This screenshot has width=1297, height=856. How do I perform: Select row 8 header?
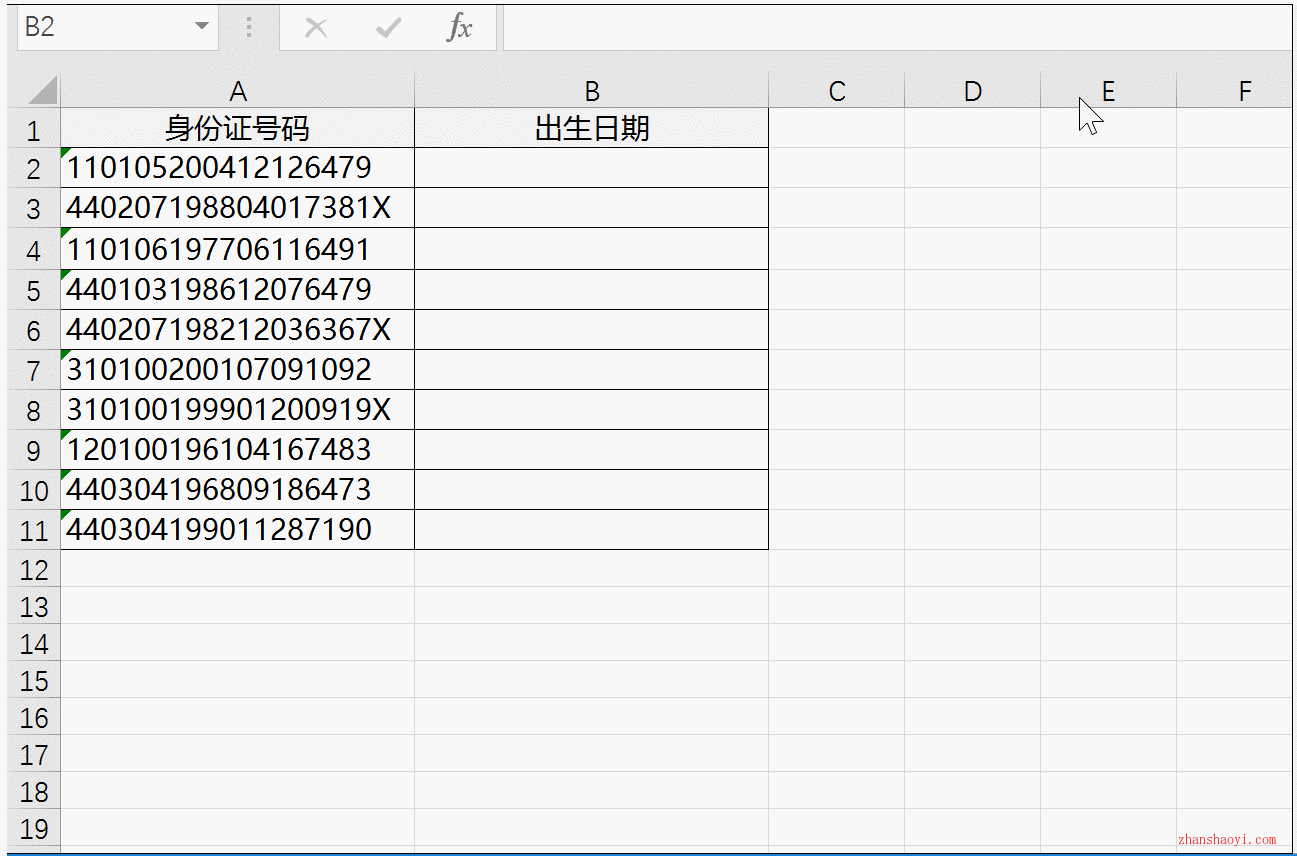pyautogui.click(x=34, y=410)
